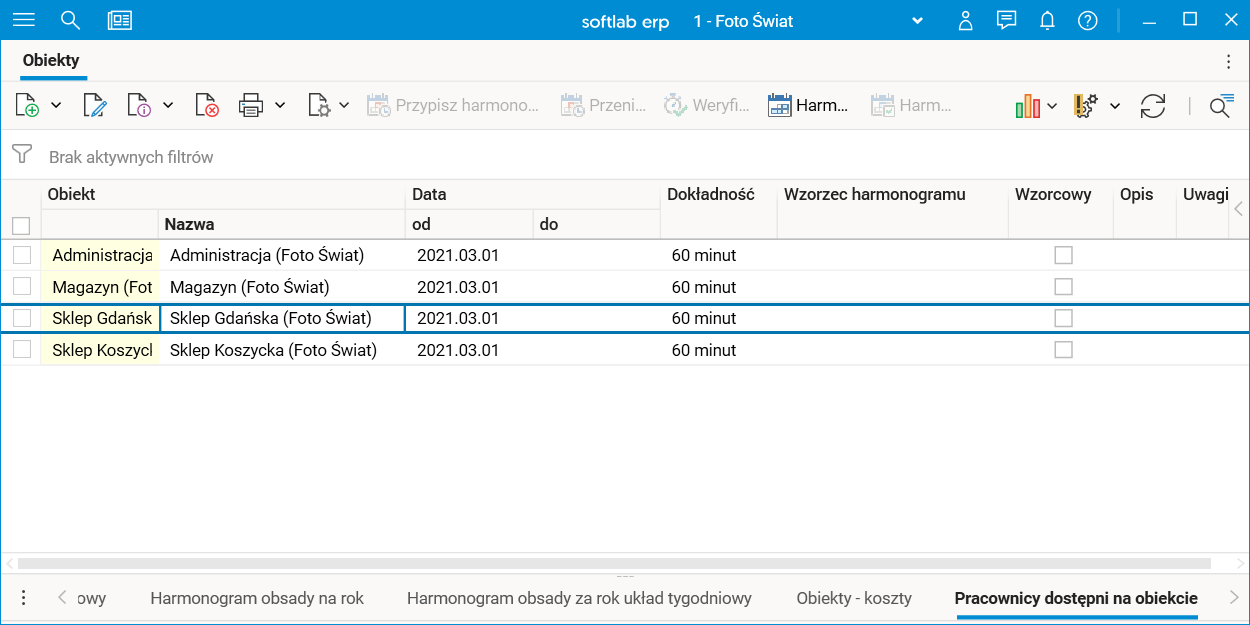1250x625 pixels.
Task: Tick the select-all checkbox in header
Action: [21, 225]
